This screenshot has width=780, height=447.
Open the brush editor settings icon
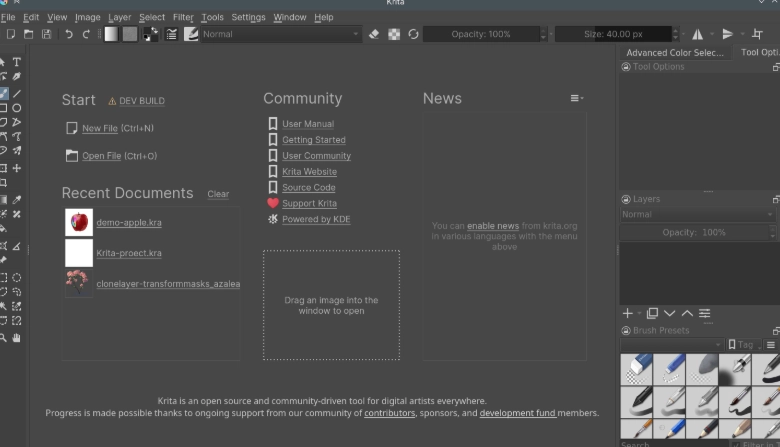[172, 34]
